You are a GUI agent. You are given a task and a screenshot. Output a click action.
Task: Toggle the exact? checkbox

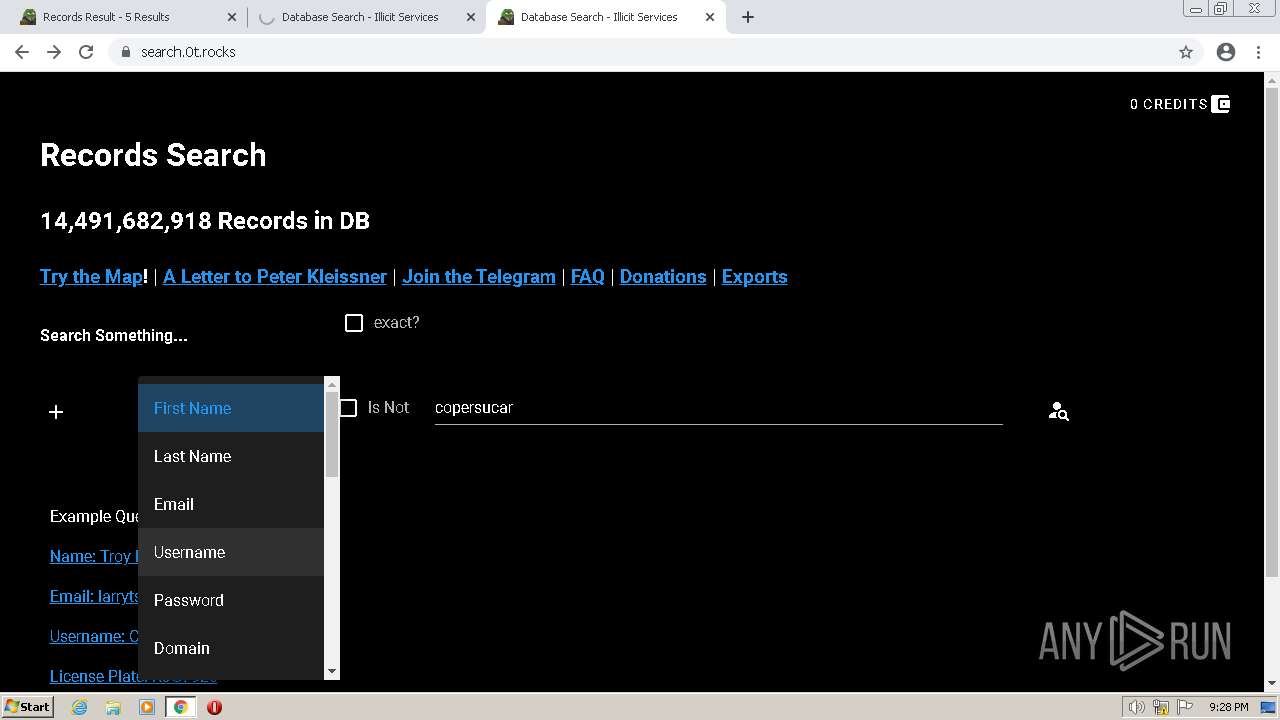tap(354, 323)
